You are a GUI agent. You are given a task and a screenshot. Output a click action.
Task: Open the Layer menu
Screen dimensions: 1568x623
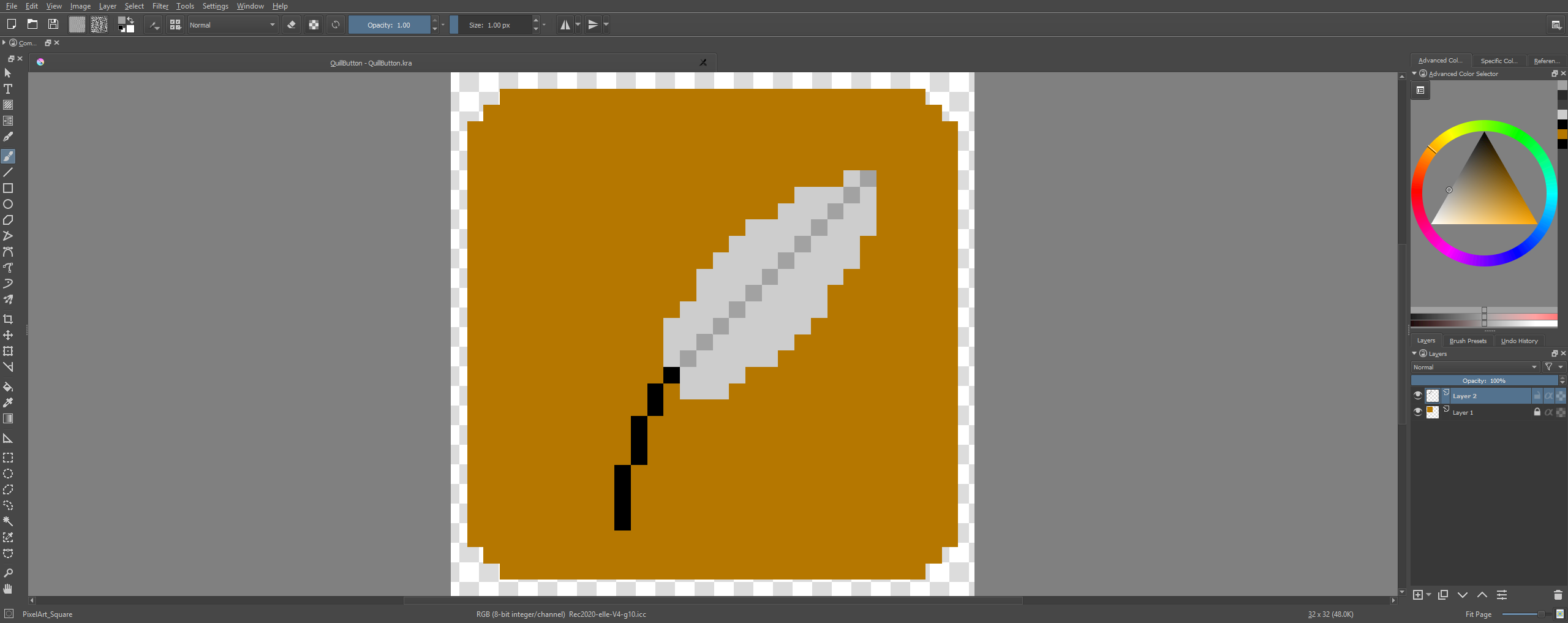108,6
